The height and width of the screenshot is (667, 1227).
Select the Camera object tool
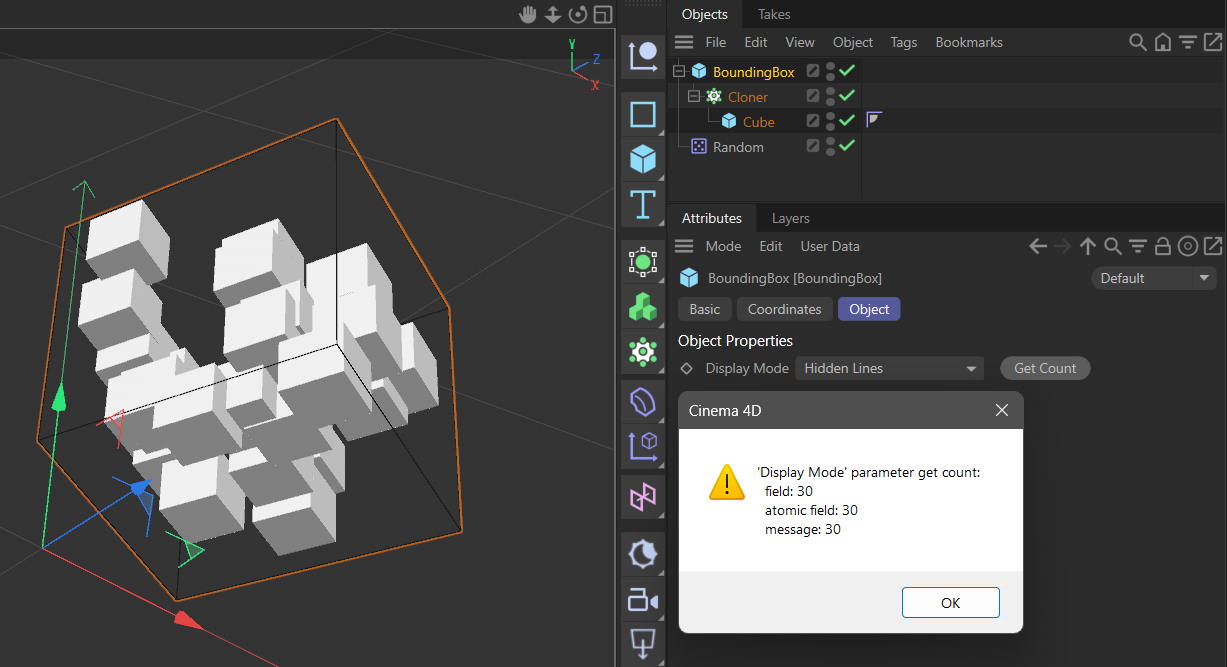pyautogui.click(x=642, y=600)
